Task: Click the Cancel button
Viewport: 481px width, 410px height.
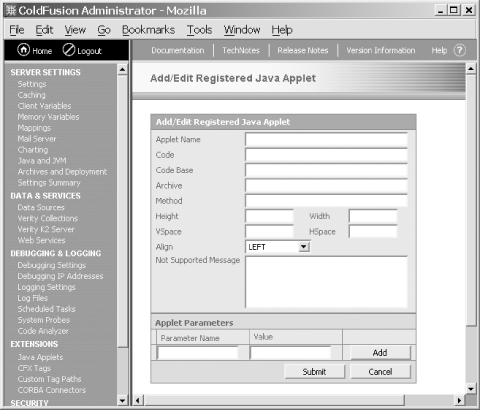Action: [380, 372]
